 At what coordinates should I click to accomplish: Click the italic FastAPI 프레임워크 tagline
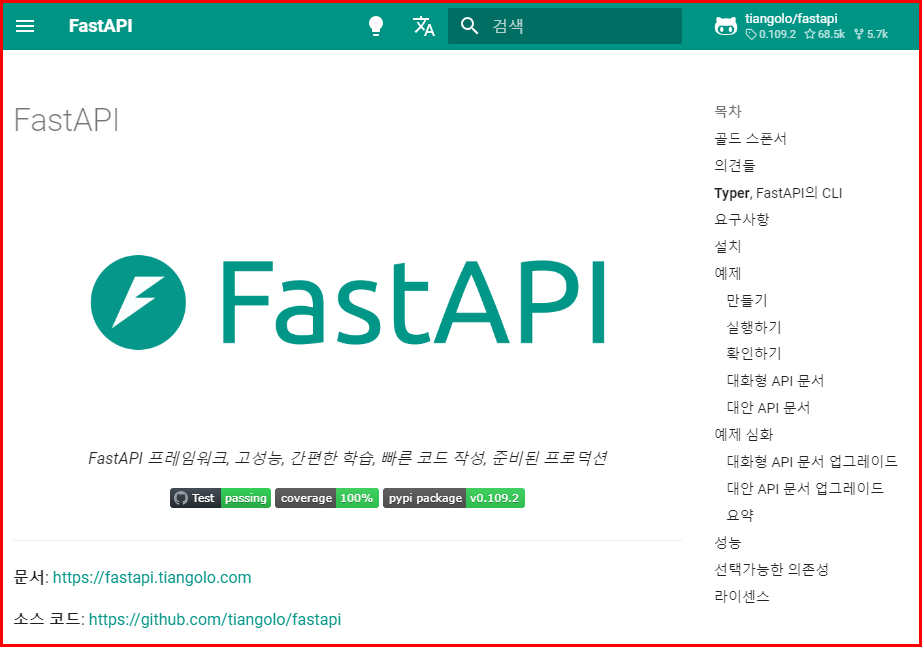tap(347, 458)
